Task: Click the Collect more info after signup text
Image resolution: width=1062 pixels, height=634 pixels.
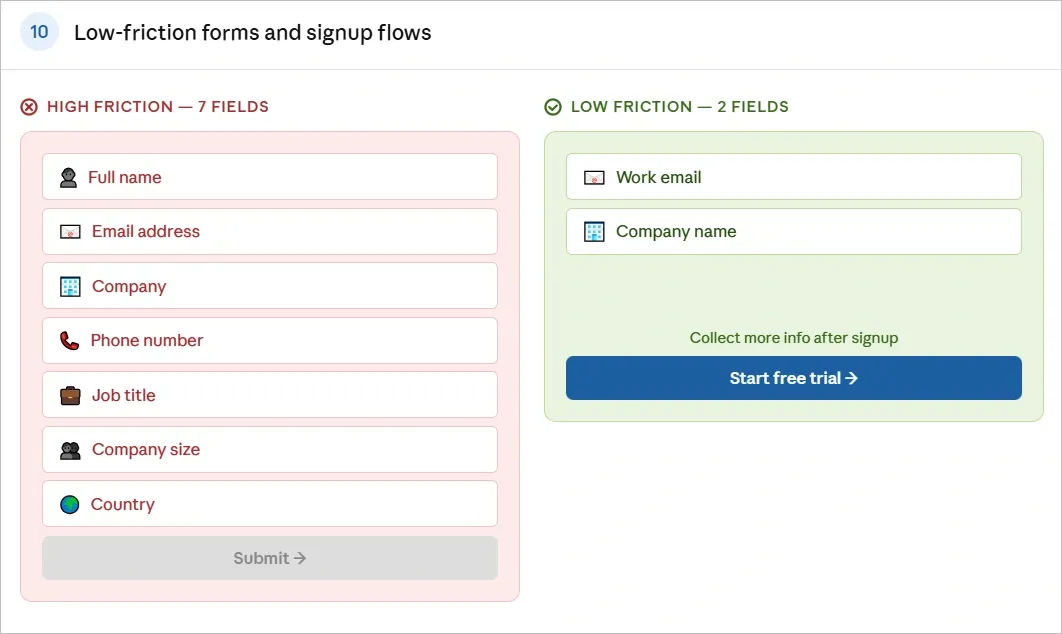Action: click(x=793, y=337)
